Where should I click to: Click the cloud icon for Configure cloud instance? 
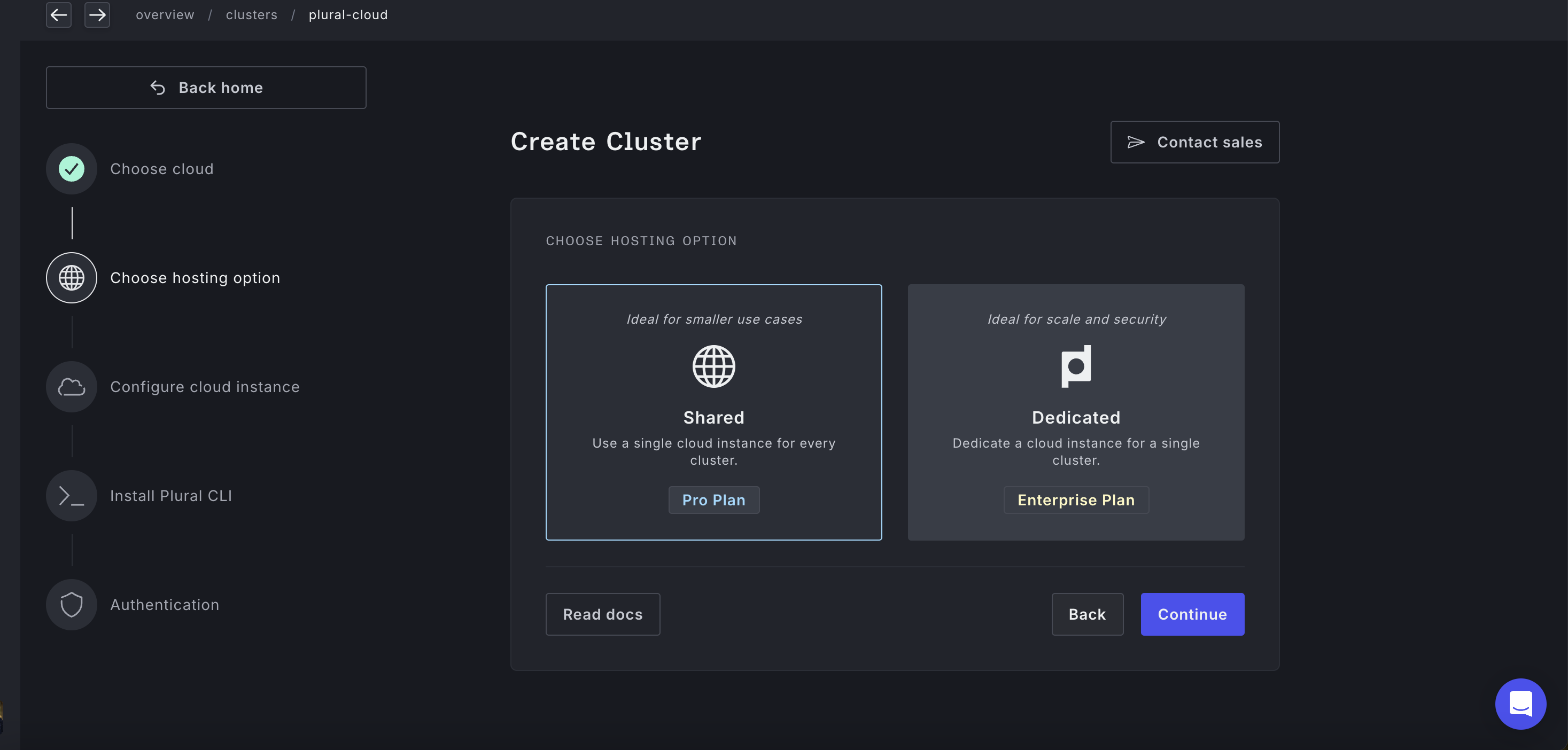click(72, 387)
